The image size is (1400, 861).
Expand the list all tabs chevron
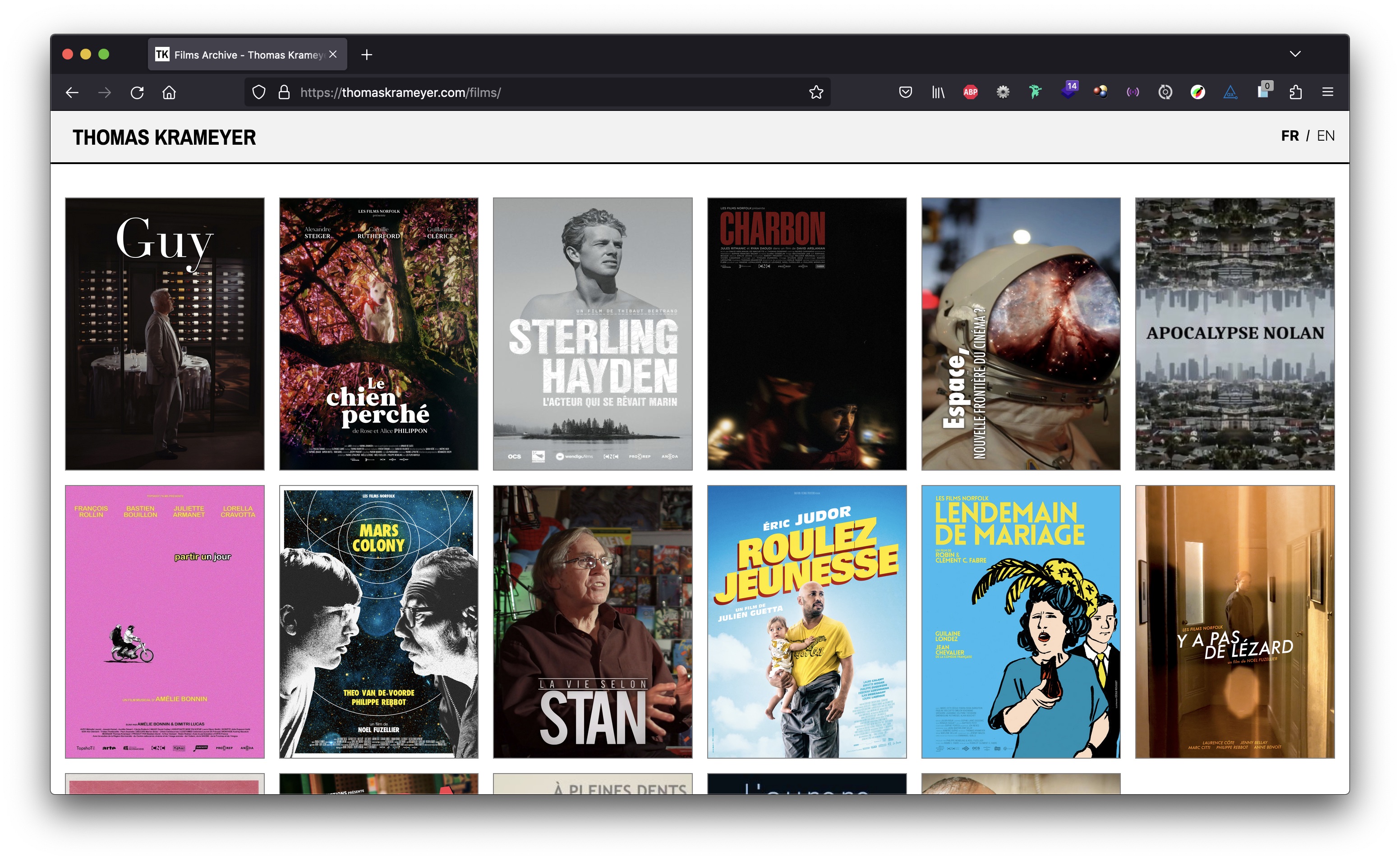click(1295, 54)
